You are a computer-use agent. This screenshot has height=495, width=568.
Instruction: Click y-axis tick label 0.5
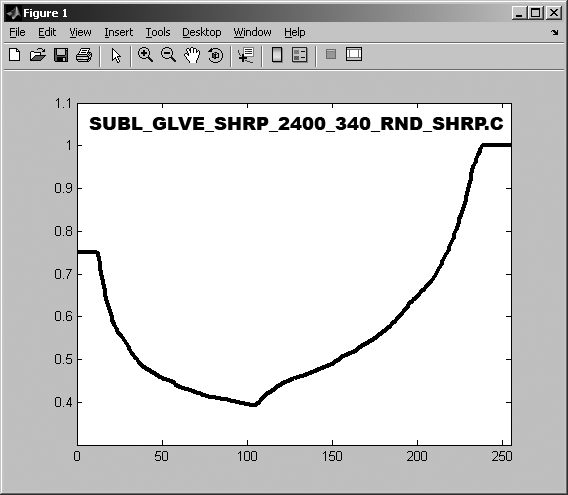[63, 359]
